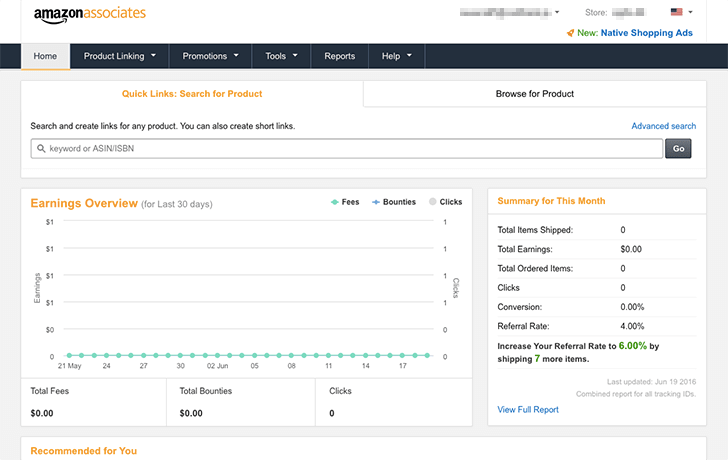This screenshot has height=460, width=728.
Task: Open the blurred account email dropdown
Action: pyautogui.click(x=509, y=13)
